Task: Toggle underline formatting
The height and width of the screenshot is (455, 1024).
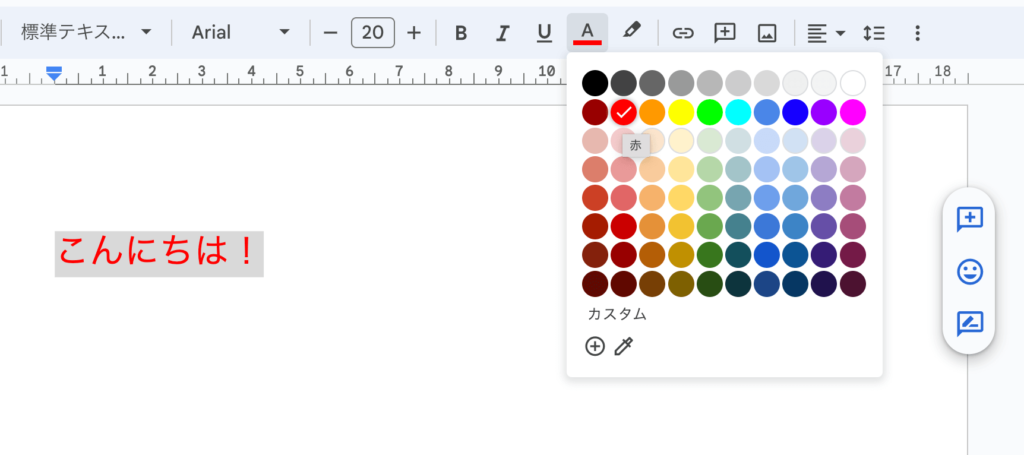Action: point(544,33)
